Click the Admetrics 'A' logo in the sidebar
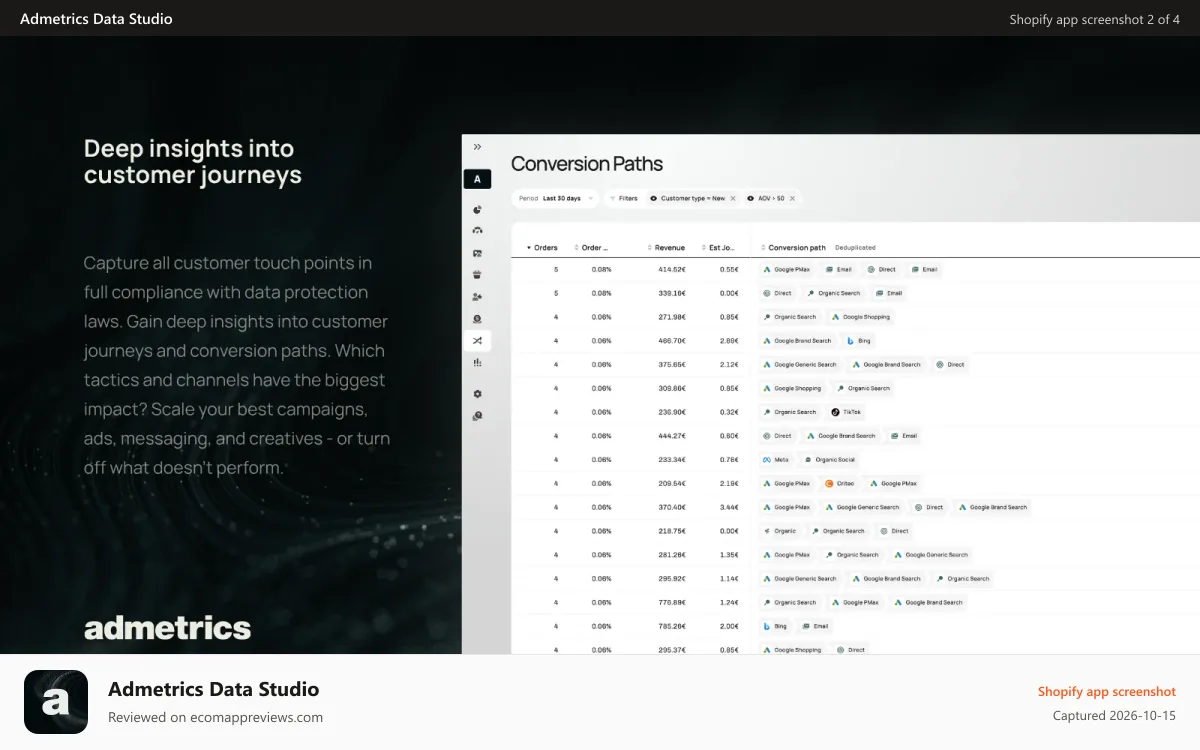Image resolution: width=1200 pixels, height=750 pixels. click(x=477, y=179)
